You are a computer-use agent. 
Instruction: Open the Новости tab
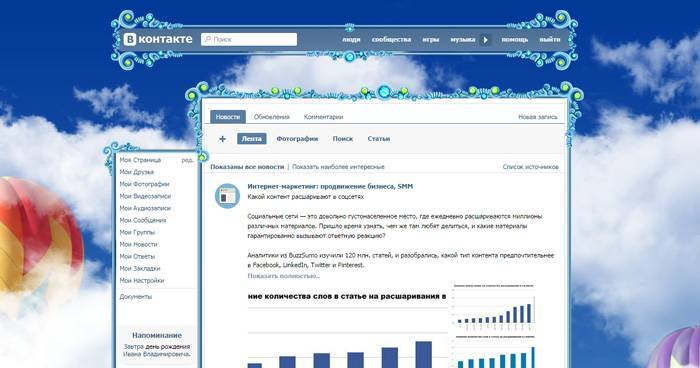[x=228, y=117]
